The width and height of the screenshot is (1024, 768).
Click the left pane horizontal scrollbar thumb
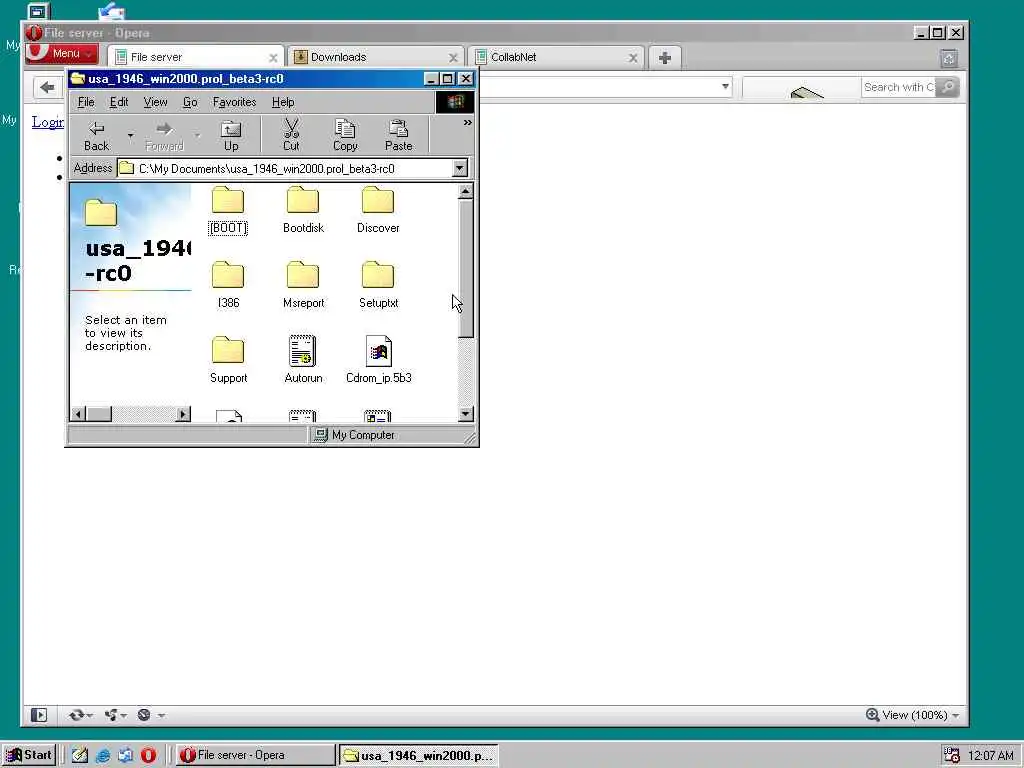(99, 413)
